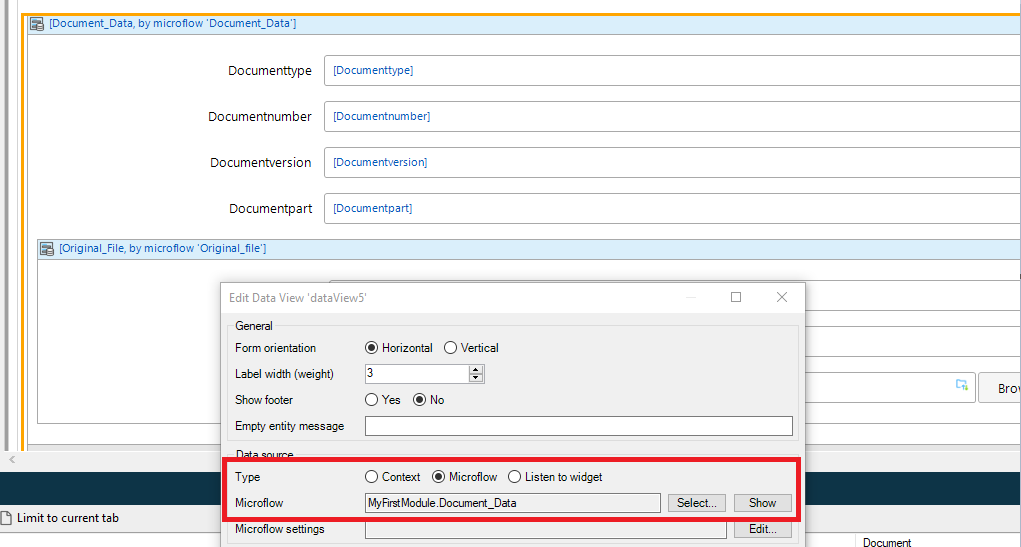Click the Documentnumber input field
The image size is (1021, 547).
pos(672,117)
